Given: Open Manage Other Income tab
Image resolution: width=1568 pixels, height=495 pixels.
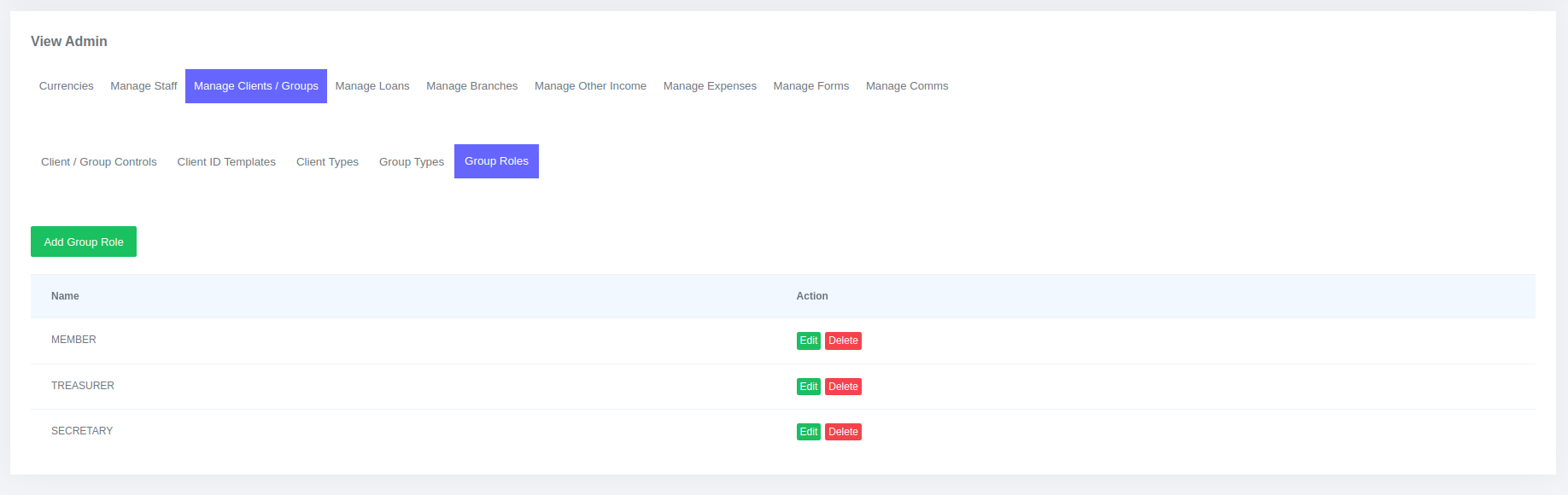Looking at the screenshot, I should (590, 86).
